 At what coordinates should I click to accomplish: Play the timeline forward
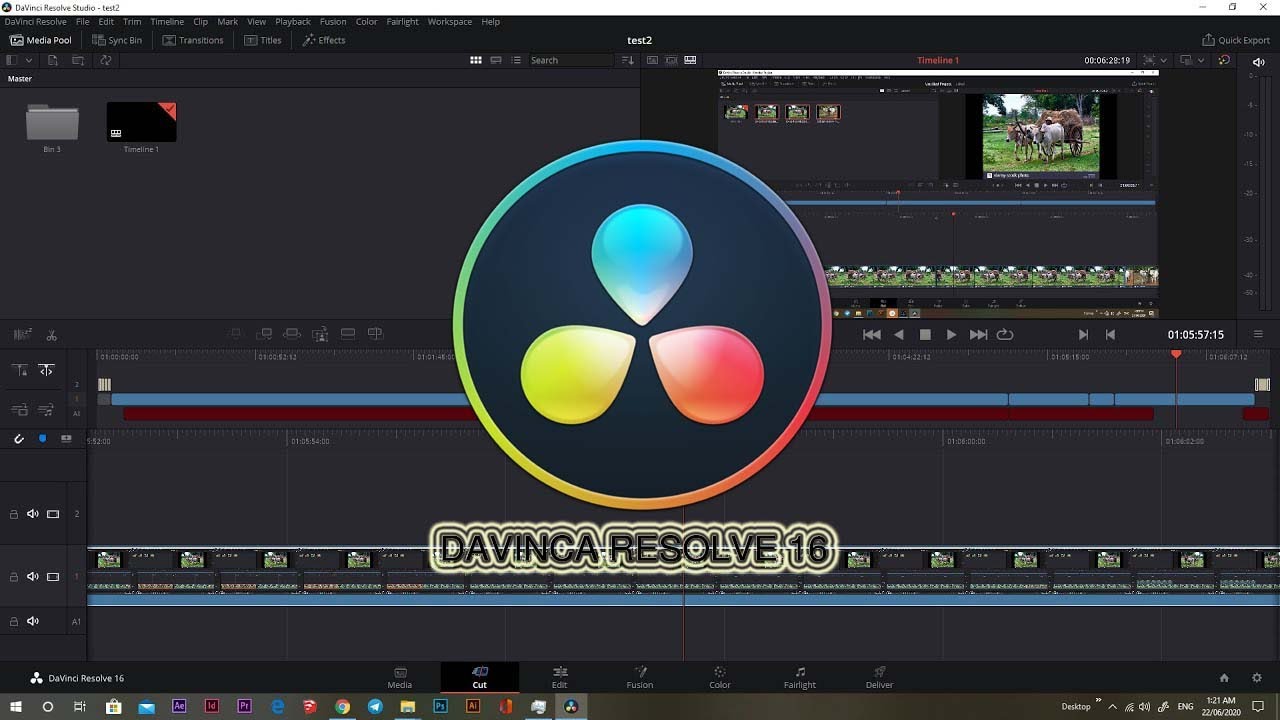(x=951, y=335)
